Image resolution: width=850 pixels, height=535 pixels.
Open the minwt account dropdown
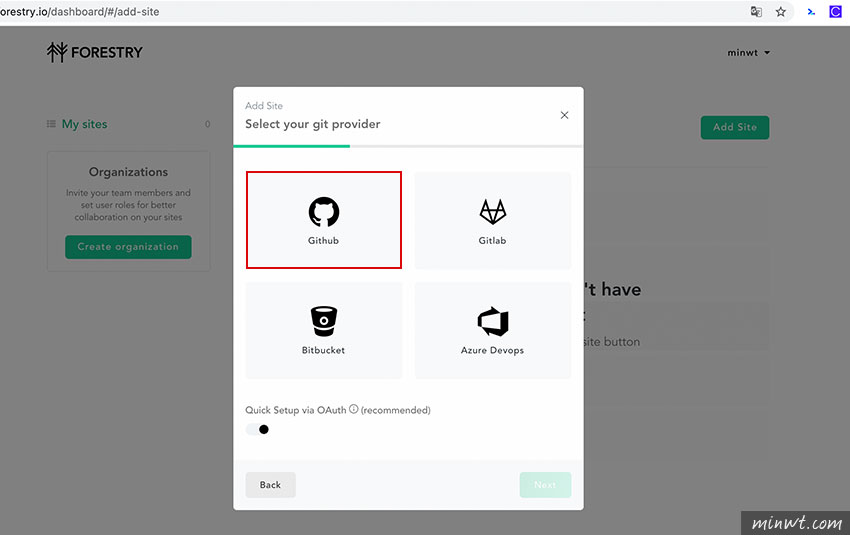click(749, 53)
